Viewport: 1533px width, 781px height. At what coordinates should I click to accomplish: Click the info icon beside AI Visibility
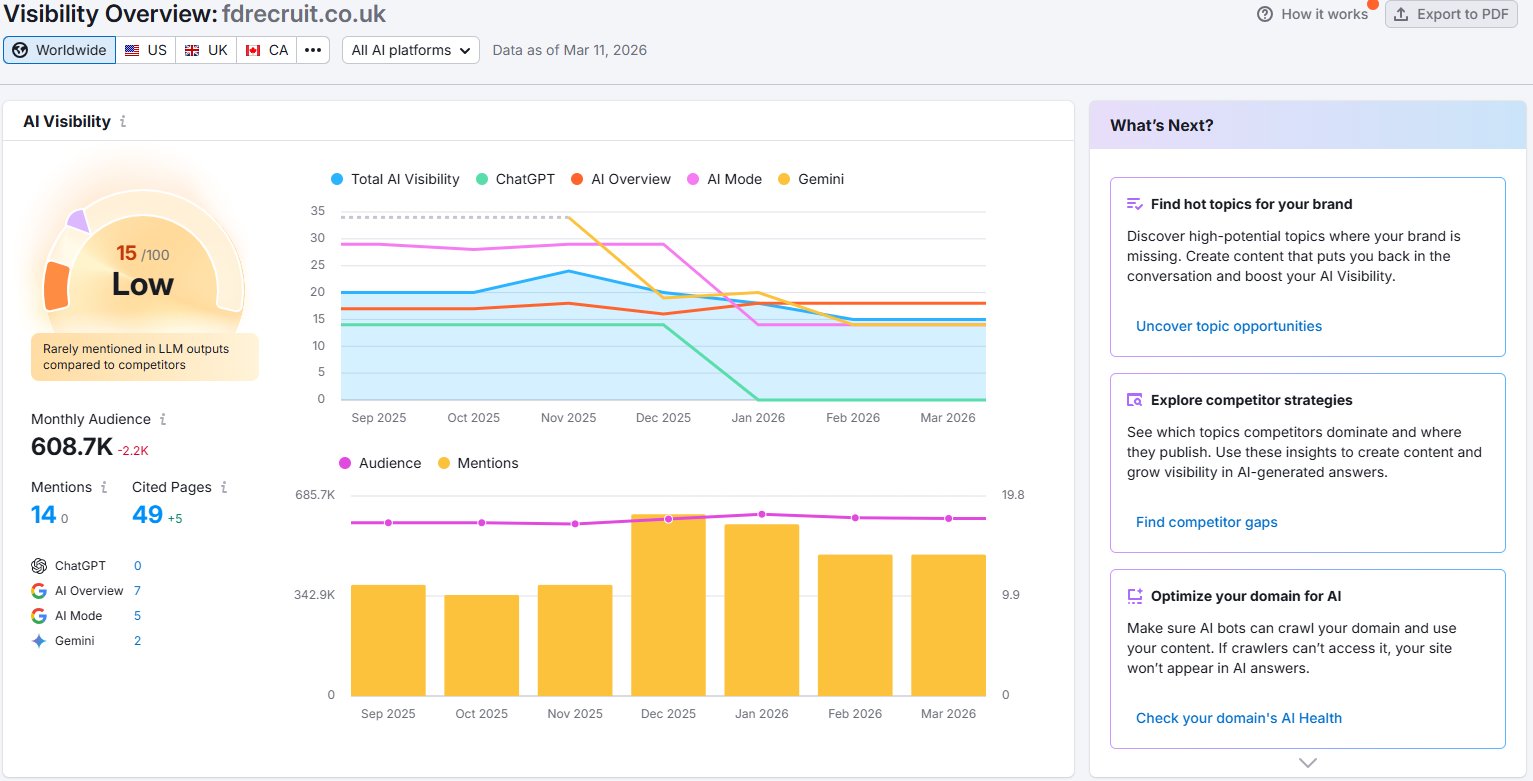pos(123,122)
